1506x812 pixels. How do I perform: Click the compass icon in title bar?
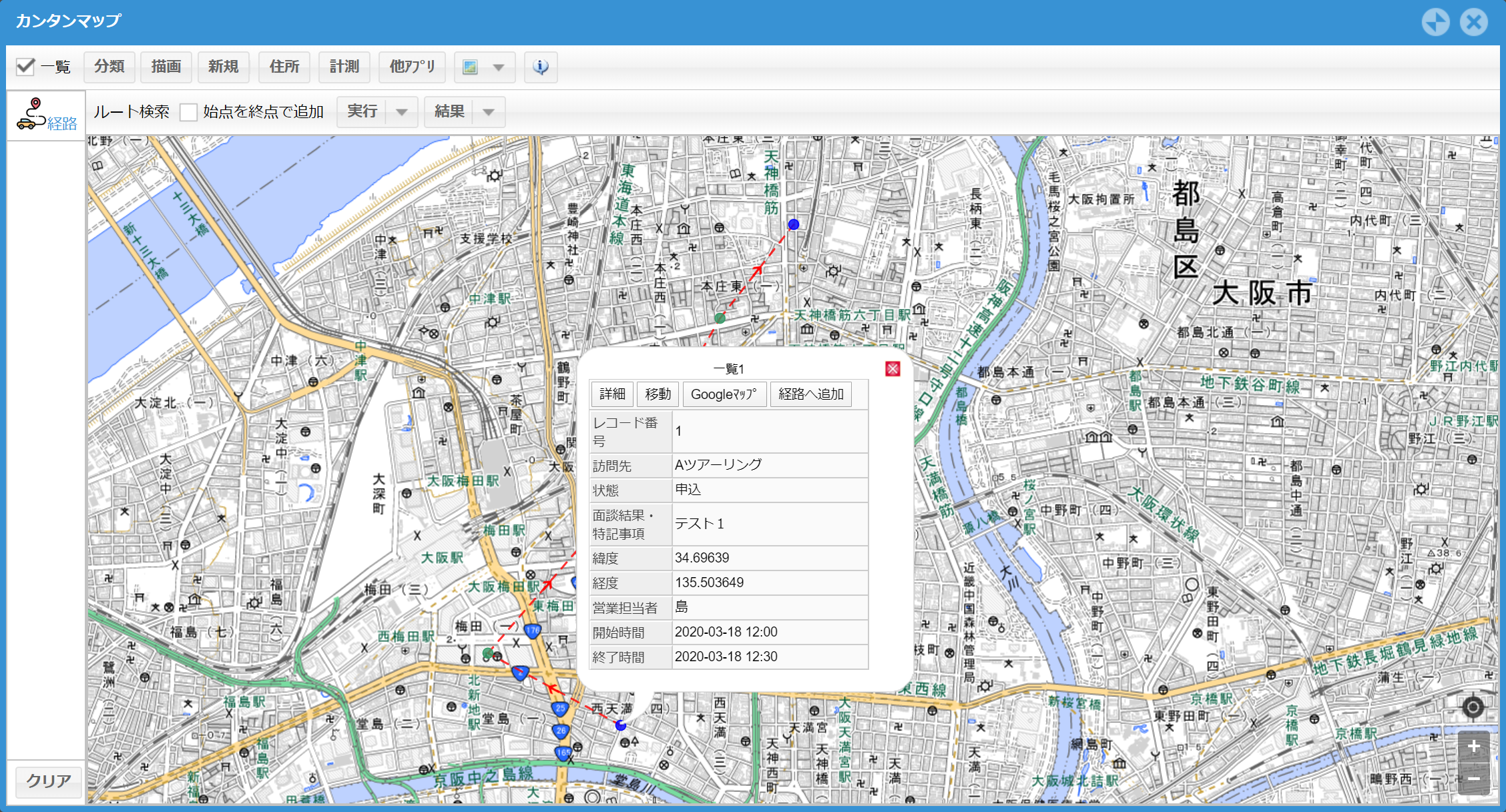(1436, 22)
